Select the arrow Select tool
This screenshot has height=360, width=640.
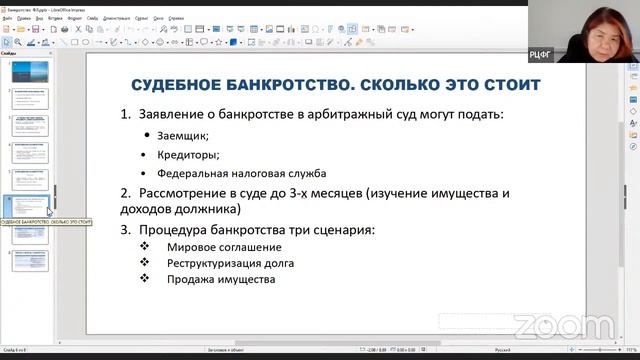click(6, 42)
